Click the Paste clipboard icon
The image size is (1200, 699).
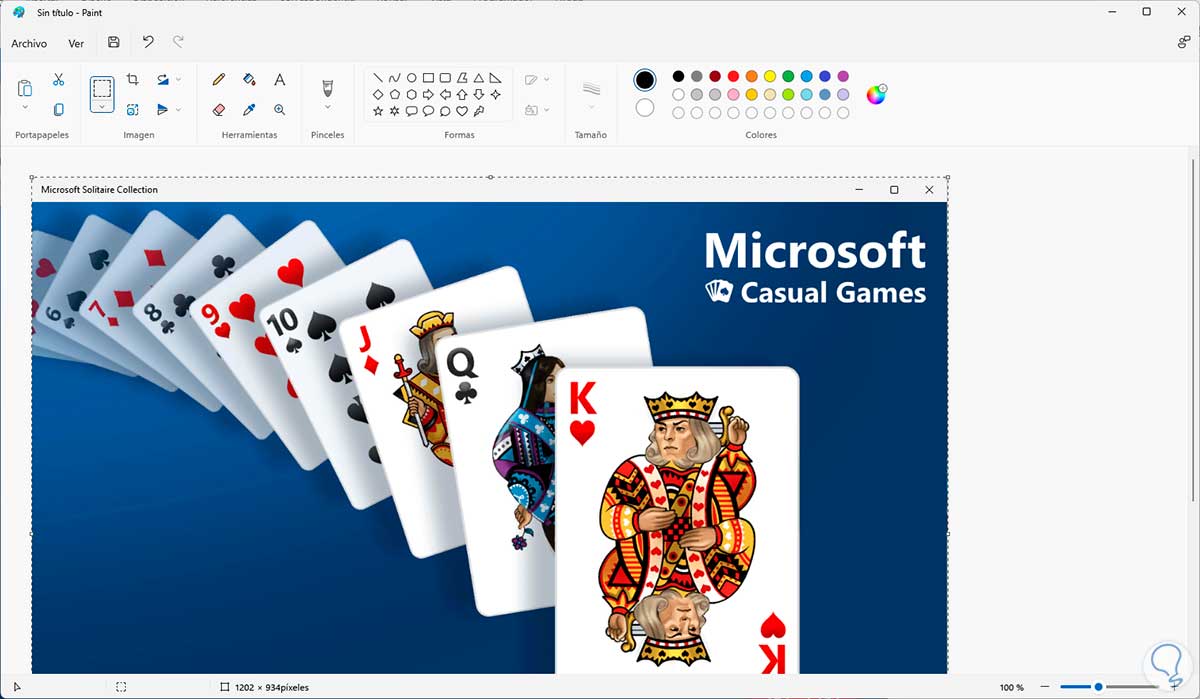coord(25,88)
